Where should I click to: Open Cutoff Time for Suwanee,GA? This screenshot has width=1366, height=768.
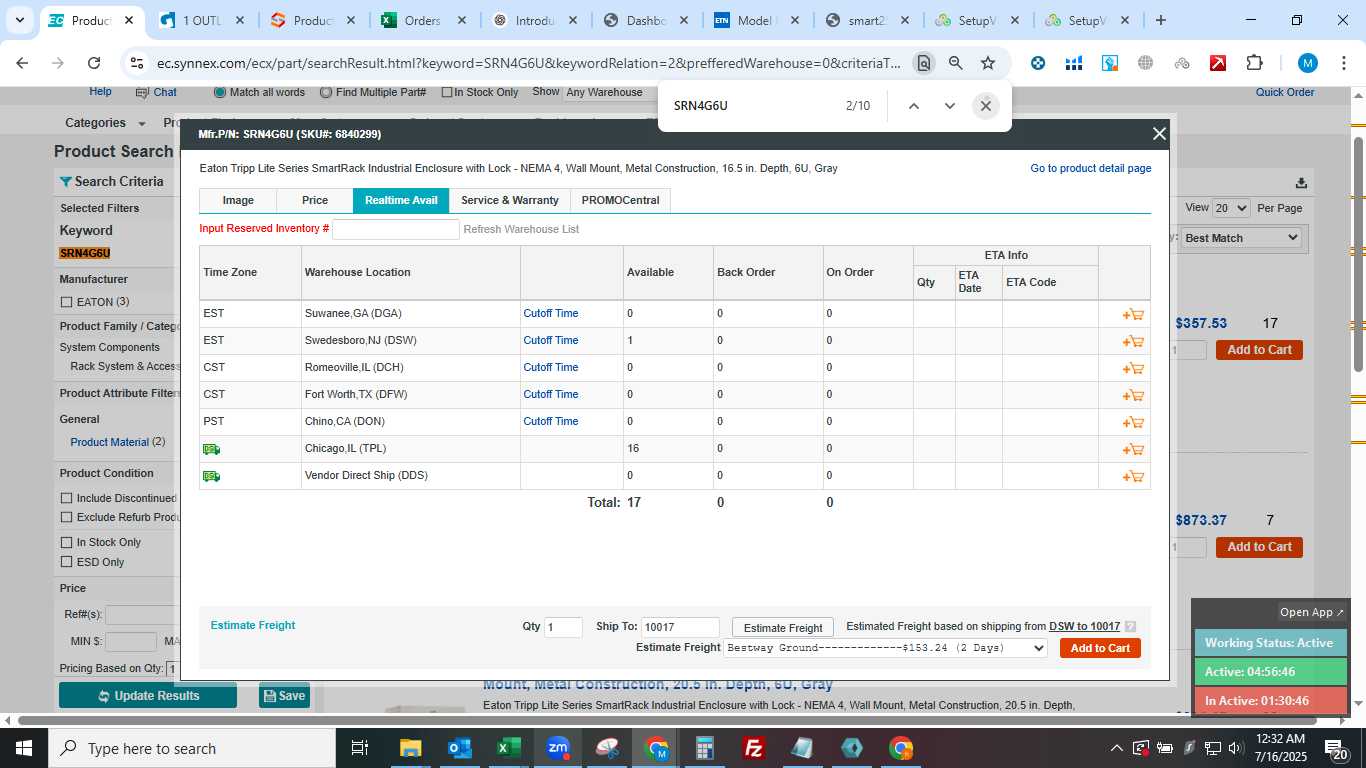[x=551, y=314]
